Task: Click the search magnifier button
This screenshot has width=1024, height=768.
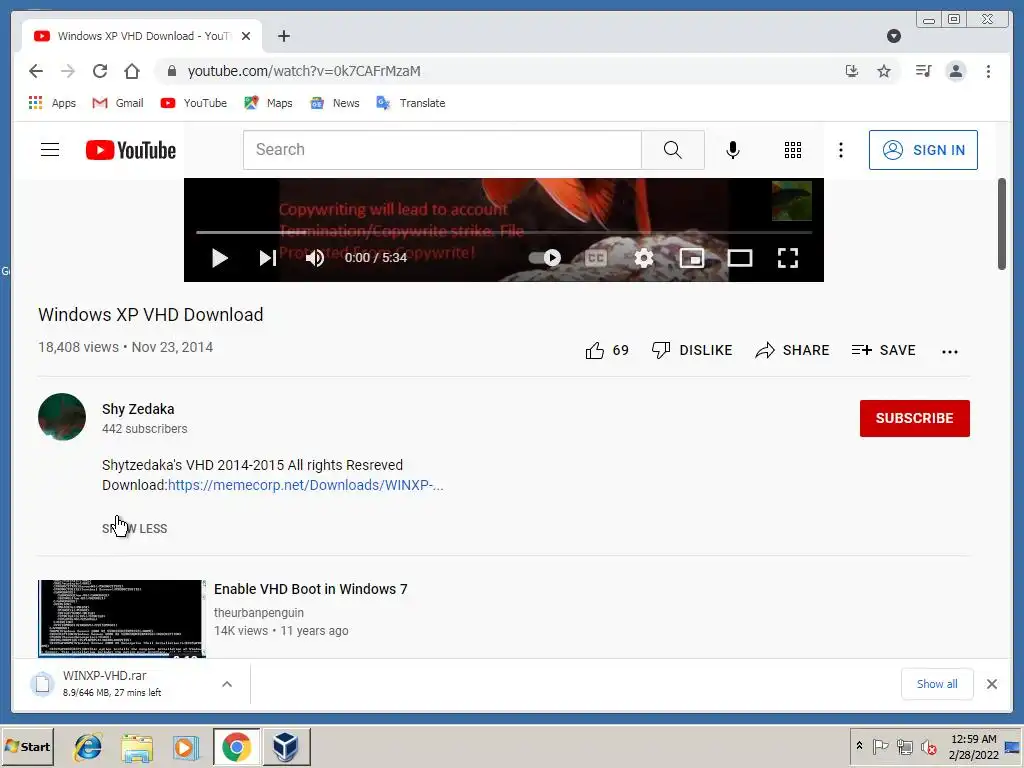Action: pyautogui.click(x=673, y=150)
